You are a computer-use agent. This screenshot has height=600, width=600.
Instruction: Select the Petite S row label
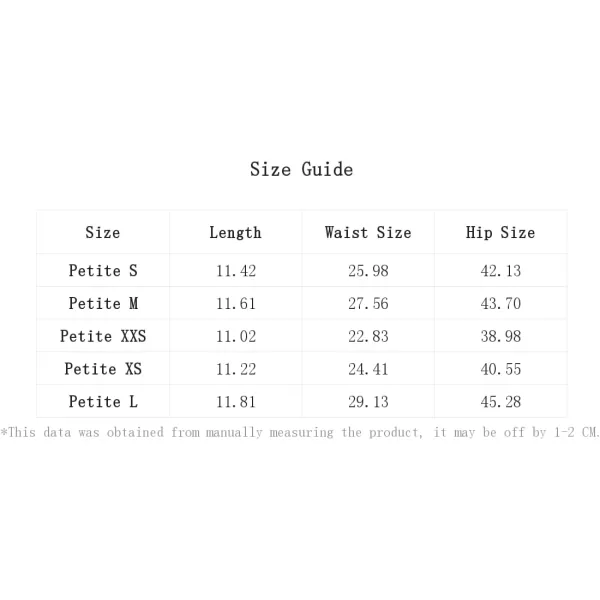[103, 271]
